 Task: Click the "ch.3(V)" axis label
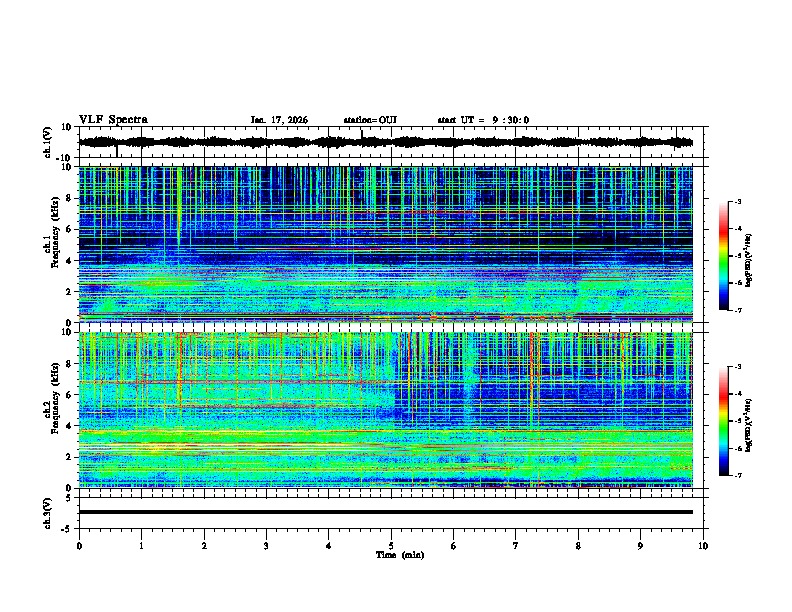(x=48, y=513)
